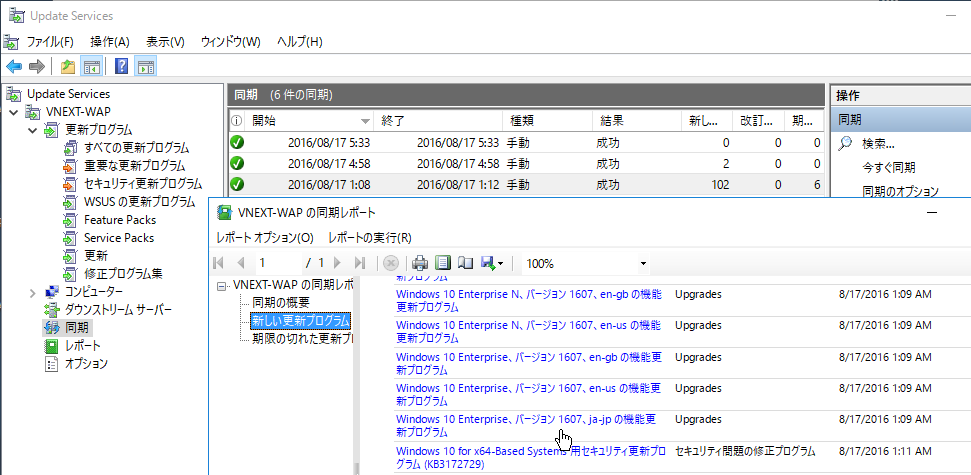Open the 100% zoom dropdown
971x475 pixels.
(x=644, y=264)
